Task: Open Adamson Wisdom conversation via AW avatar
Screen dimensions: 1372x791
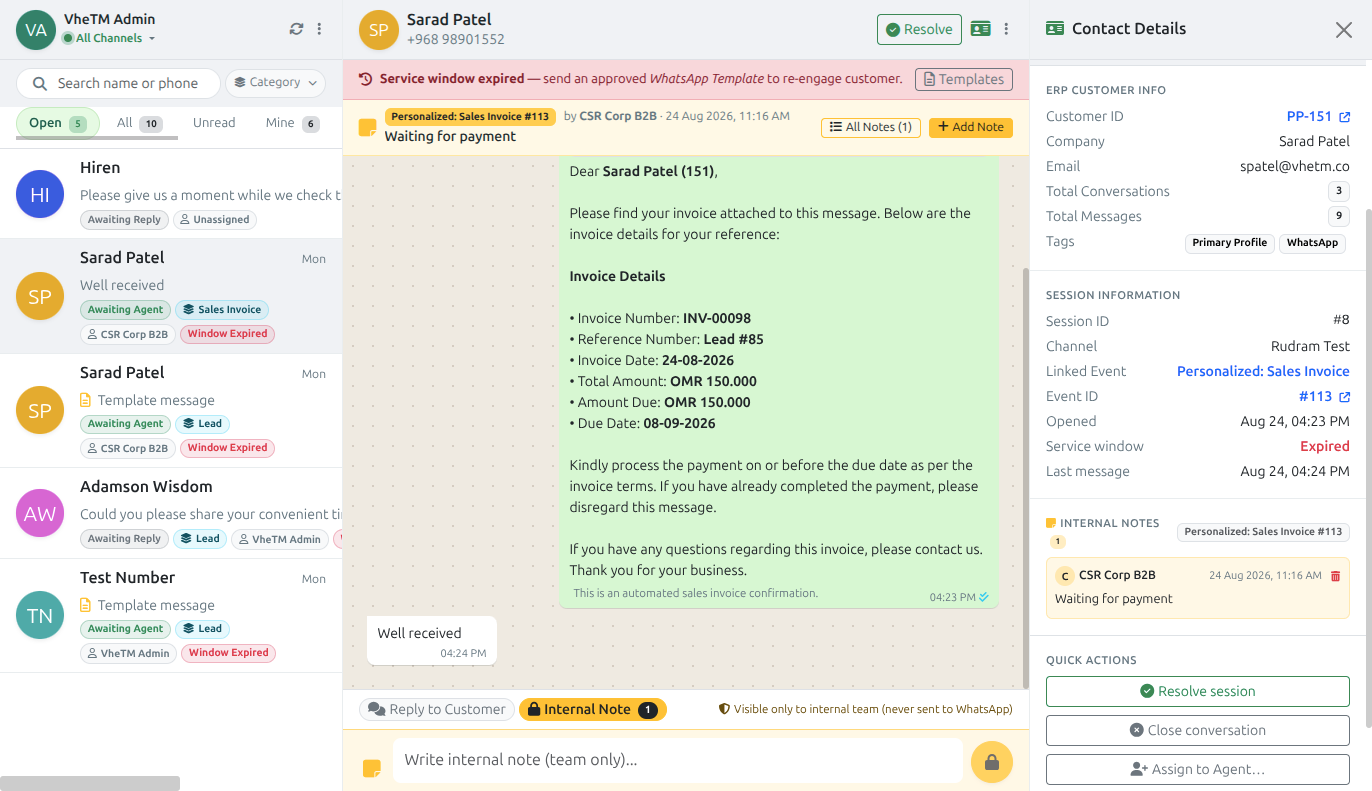Action: tap(40, 513)
